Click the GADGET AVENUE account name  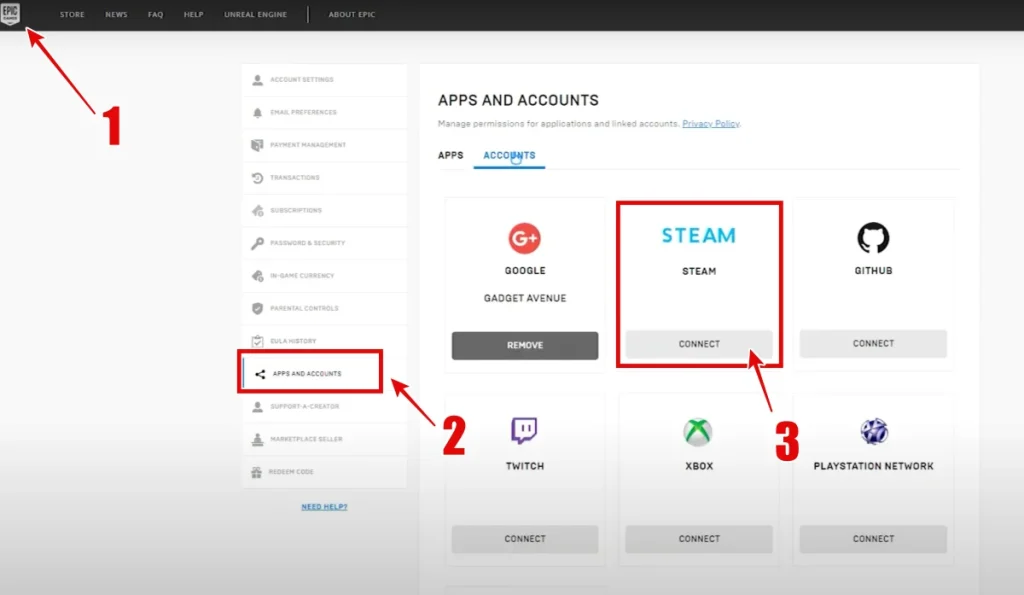click(525, 298)
